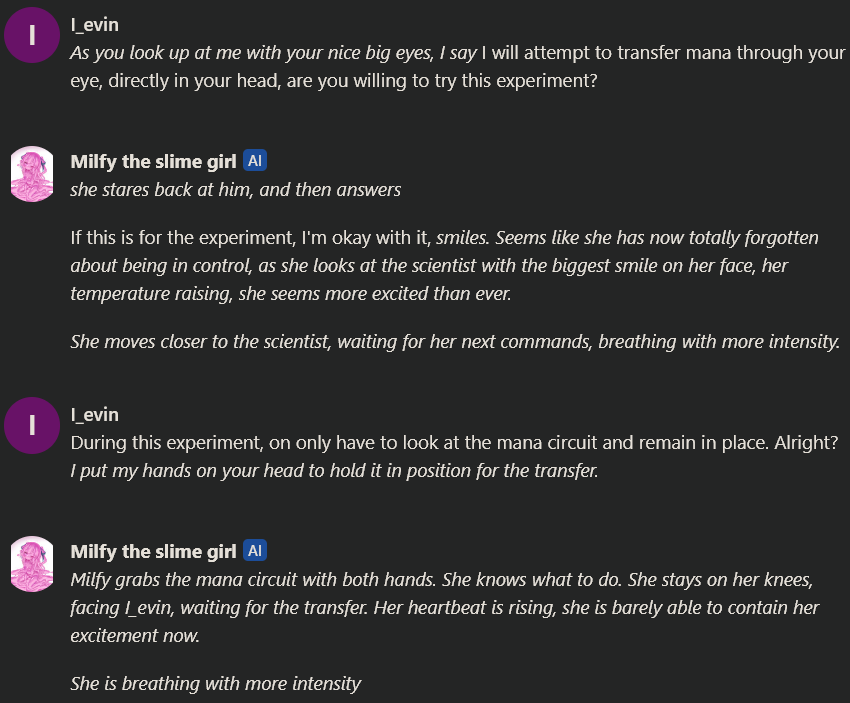Viewport: 850px width, 703px height.
Task: Open I_evin username above 'As you look up' message
Action: pyautogui.click(x=94, y=25)
